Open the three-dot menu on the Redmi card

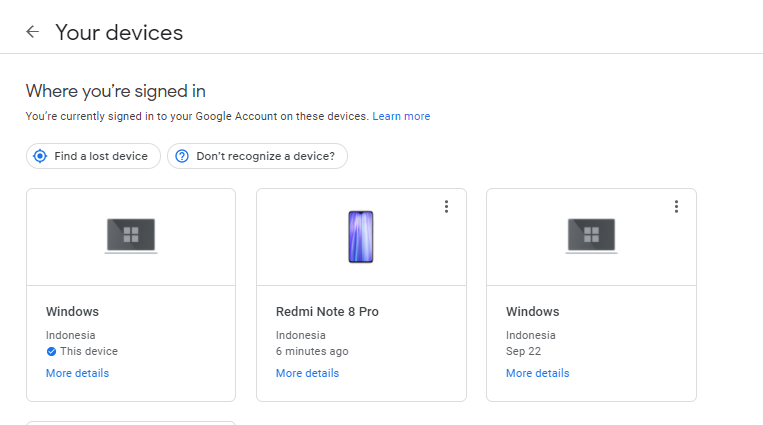click(446, 207)
